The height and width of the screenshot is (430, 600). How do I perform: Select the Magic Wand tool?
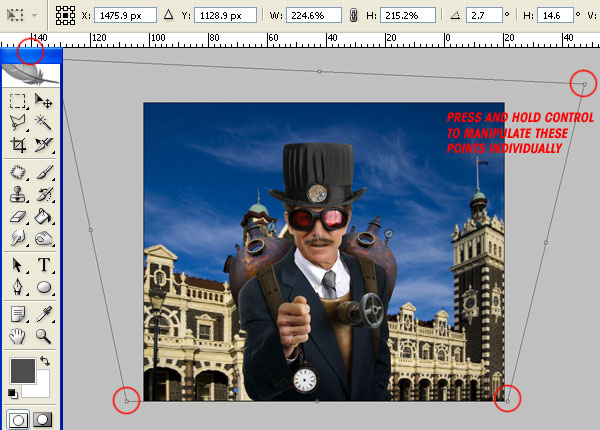pos(44,123)
